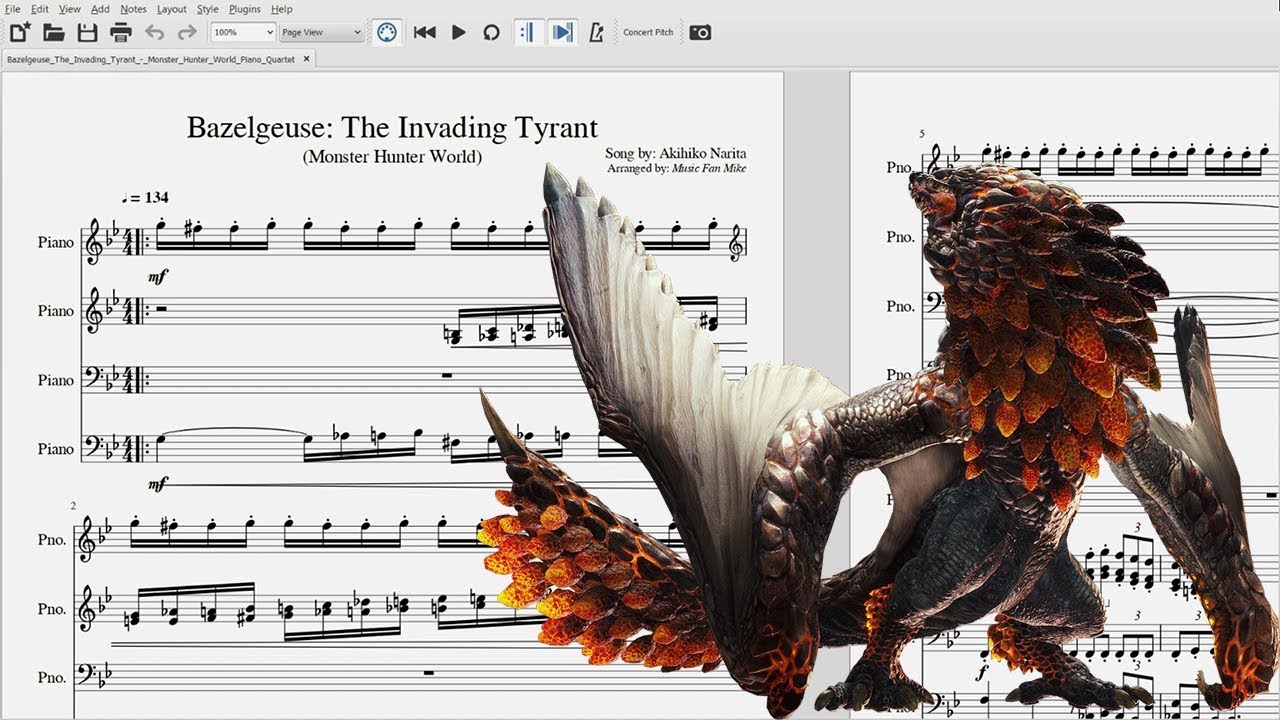Print the score using the printer icon
The height and width of the screenshot is (720, 1280).
click(121, 32)
